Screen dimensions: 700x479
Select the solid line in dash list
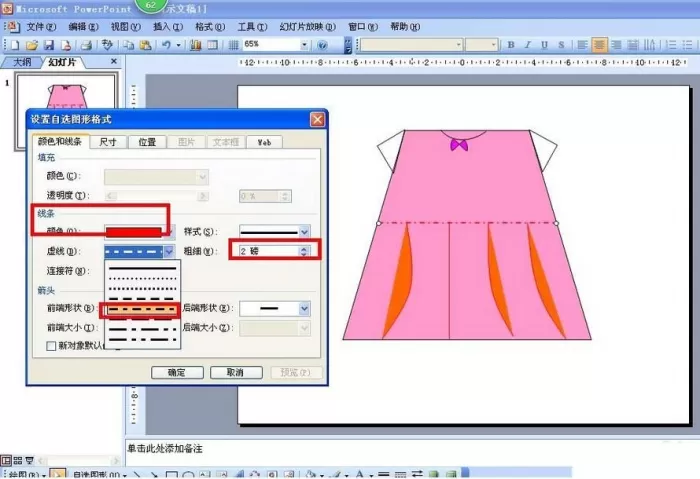(x=142, y=268)
